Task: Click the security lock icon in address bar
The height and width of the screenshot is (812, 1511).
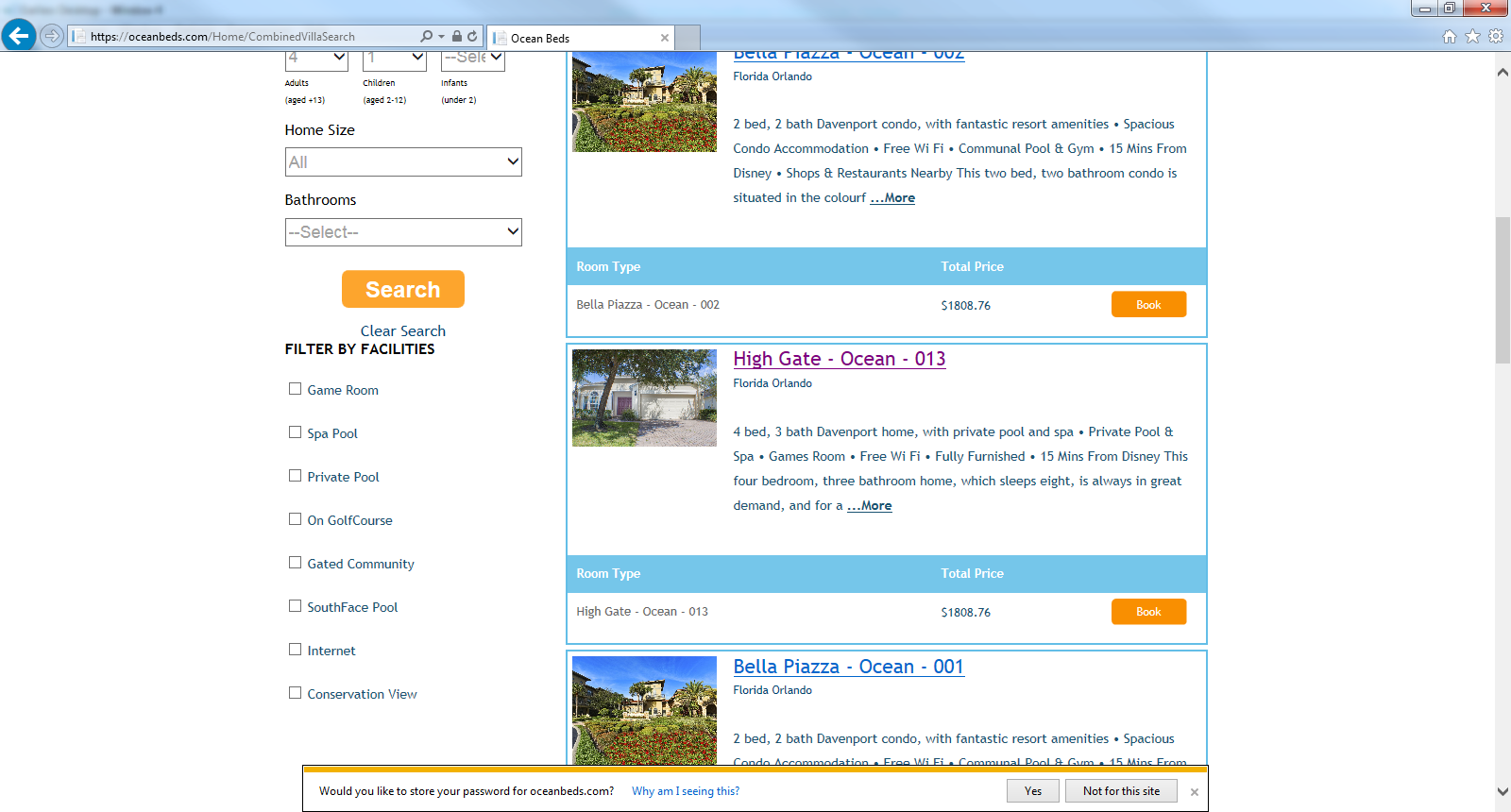Action: (x=457, y=36)
